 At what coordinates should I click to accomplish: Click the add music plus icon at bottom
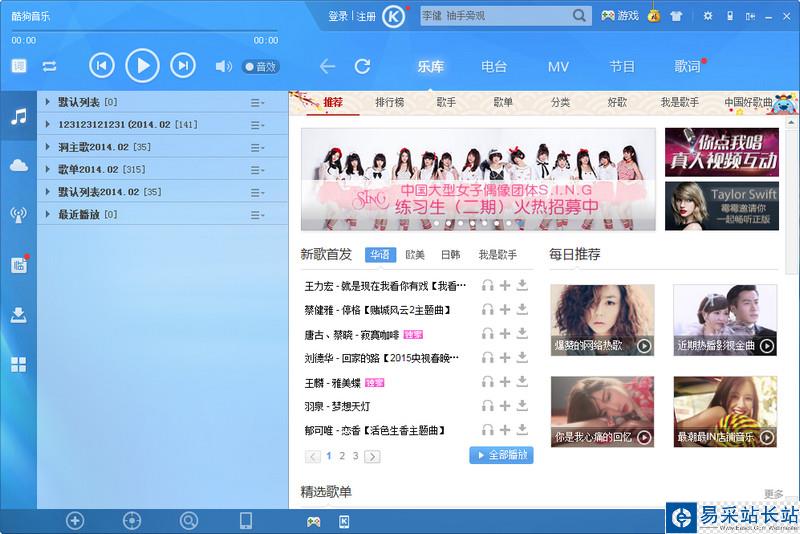[x=75, y=521]
